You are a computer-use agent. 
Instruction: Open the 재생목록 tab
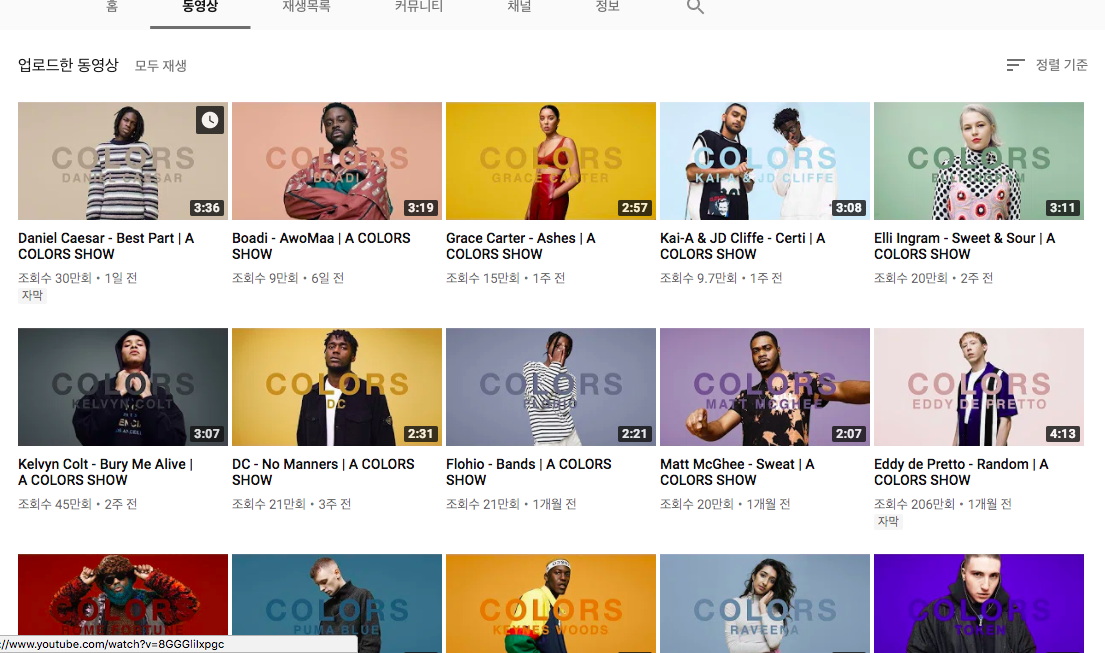(x=306, y=7)
